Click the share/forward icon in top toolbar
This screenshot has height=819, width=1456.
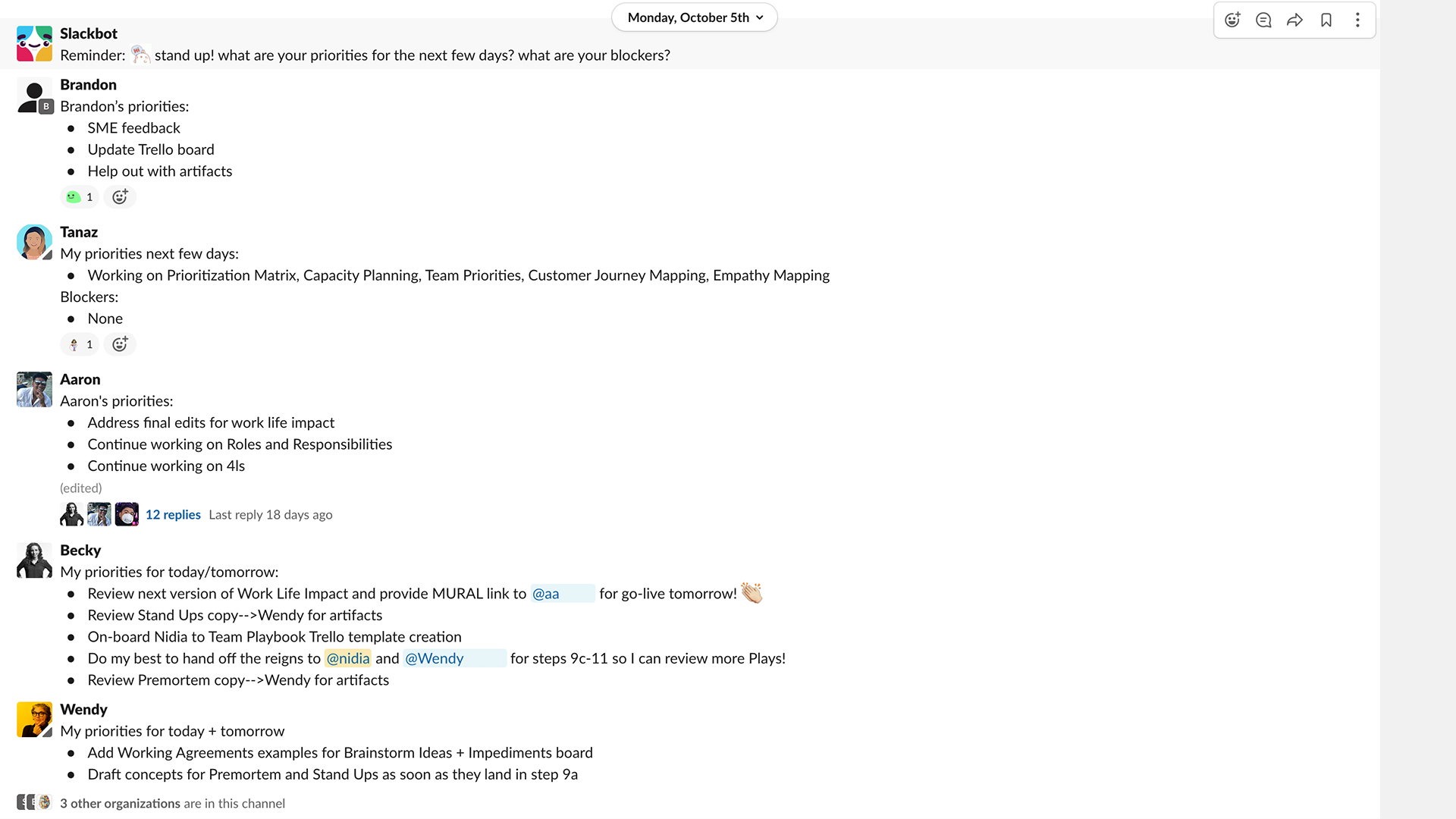(1295, 19)
